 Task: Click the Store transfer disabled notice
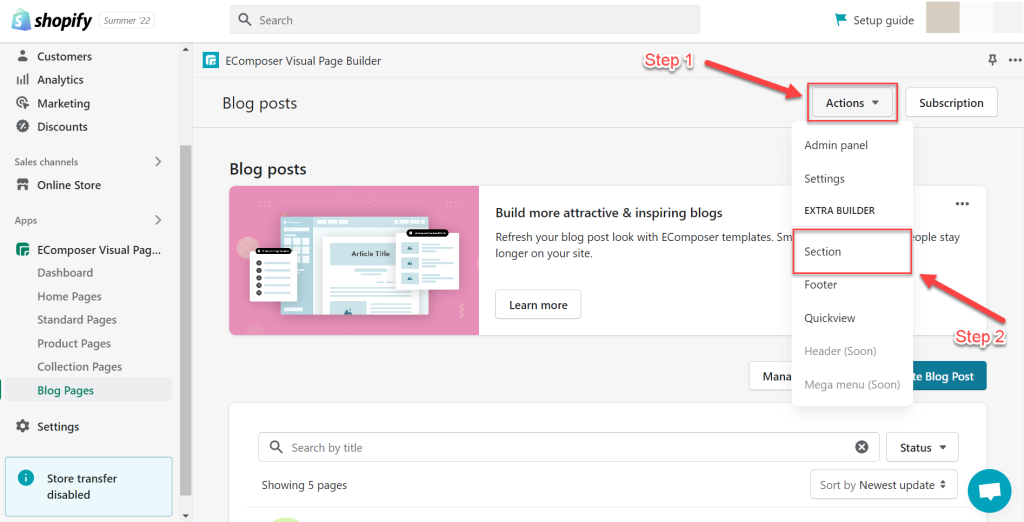click(x=89, y=486)
